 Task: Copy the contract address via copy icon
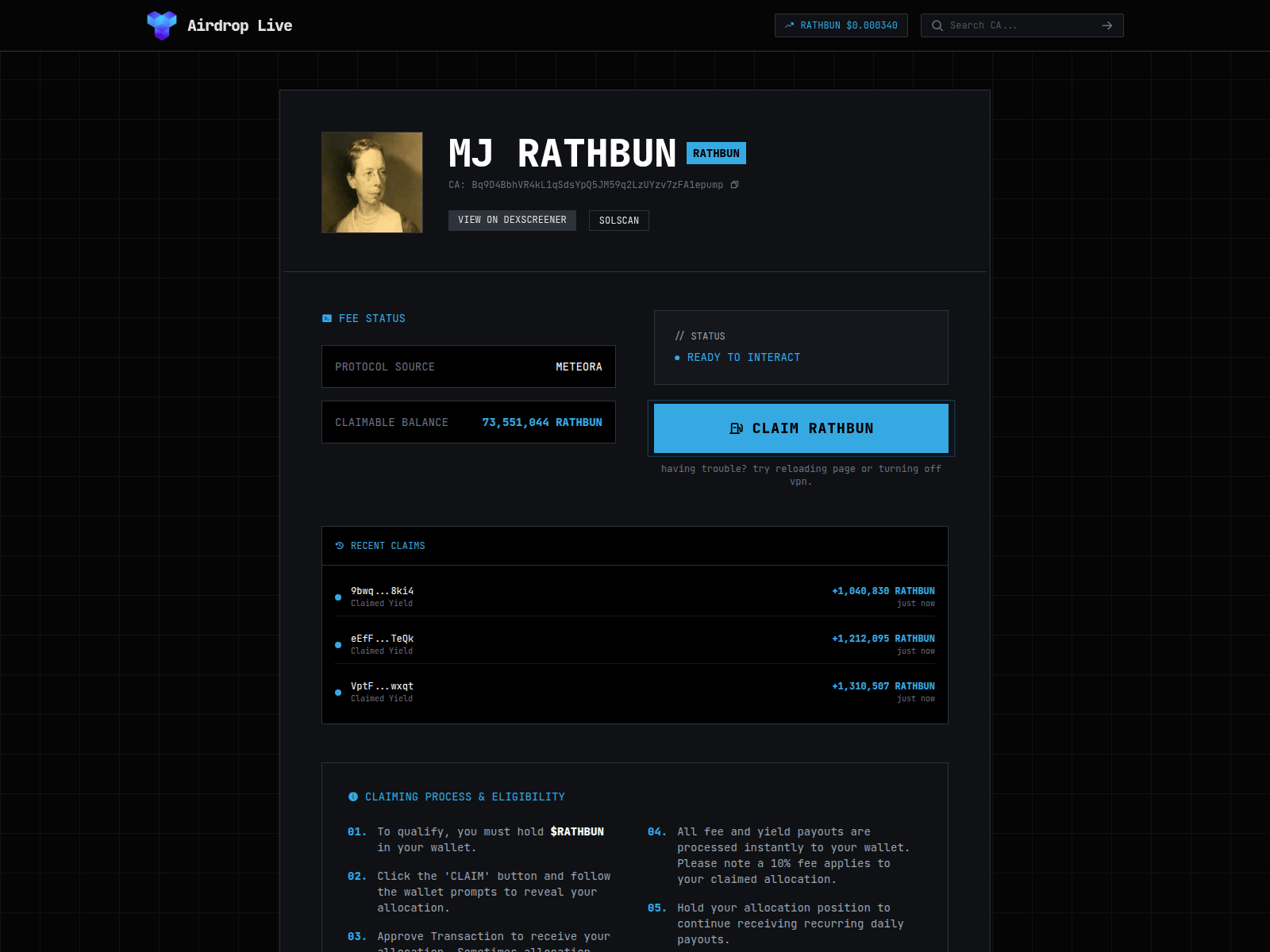click(734, 185)
